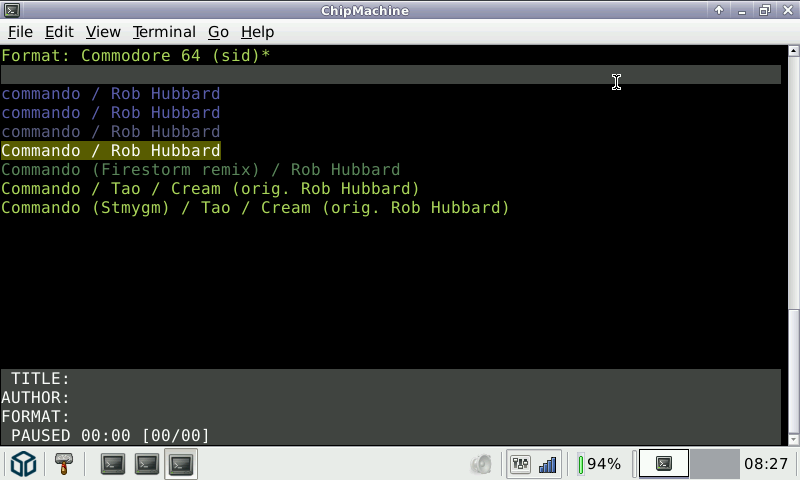Click the gray search input bar
This screenshot has width=800, height=480.
coord(390,75)
